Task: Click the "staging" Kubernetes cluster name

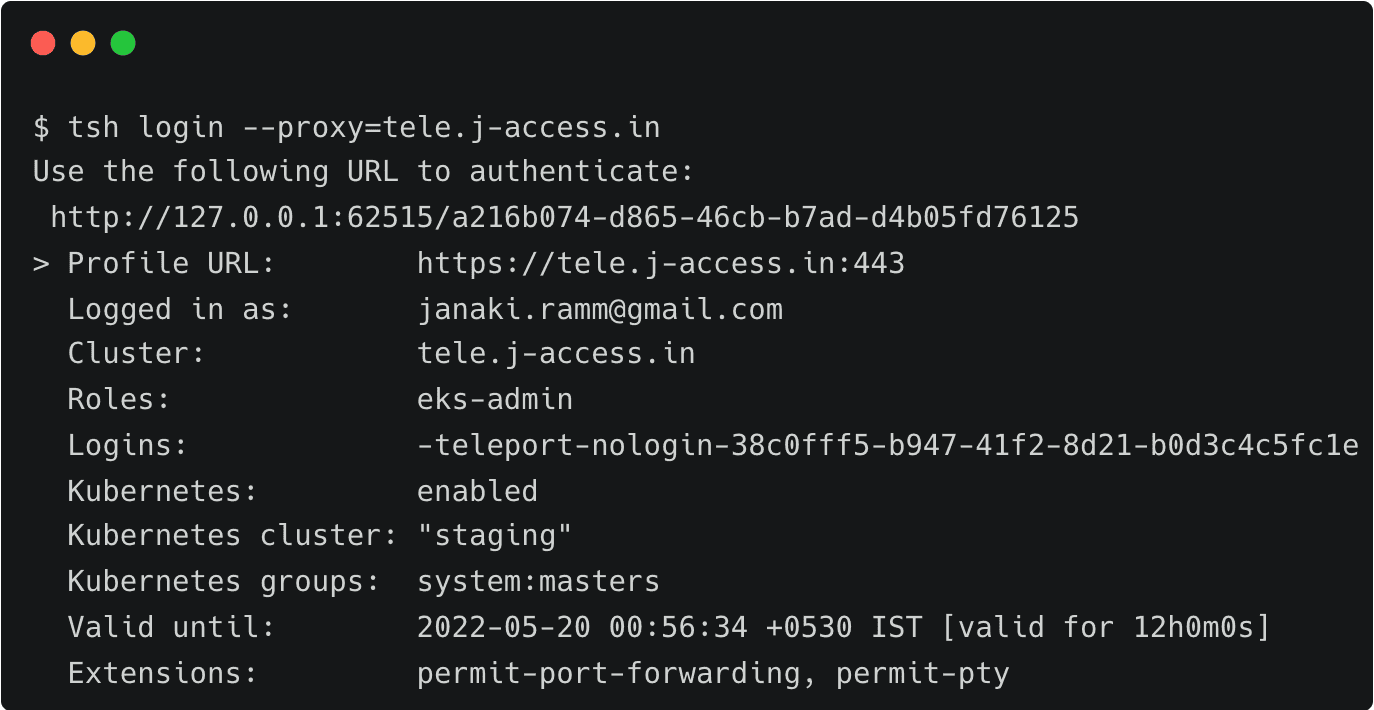Action: tap(495, 536)
